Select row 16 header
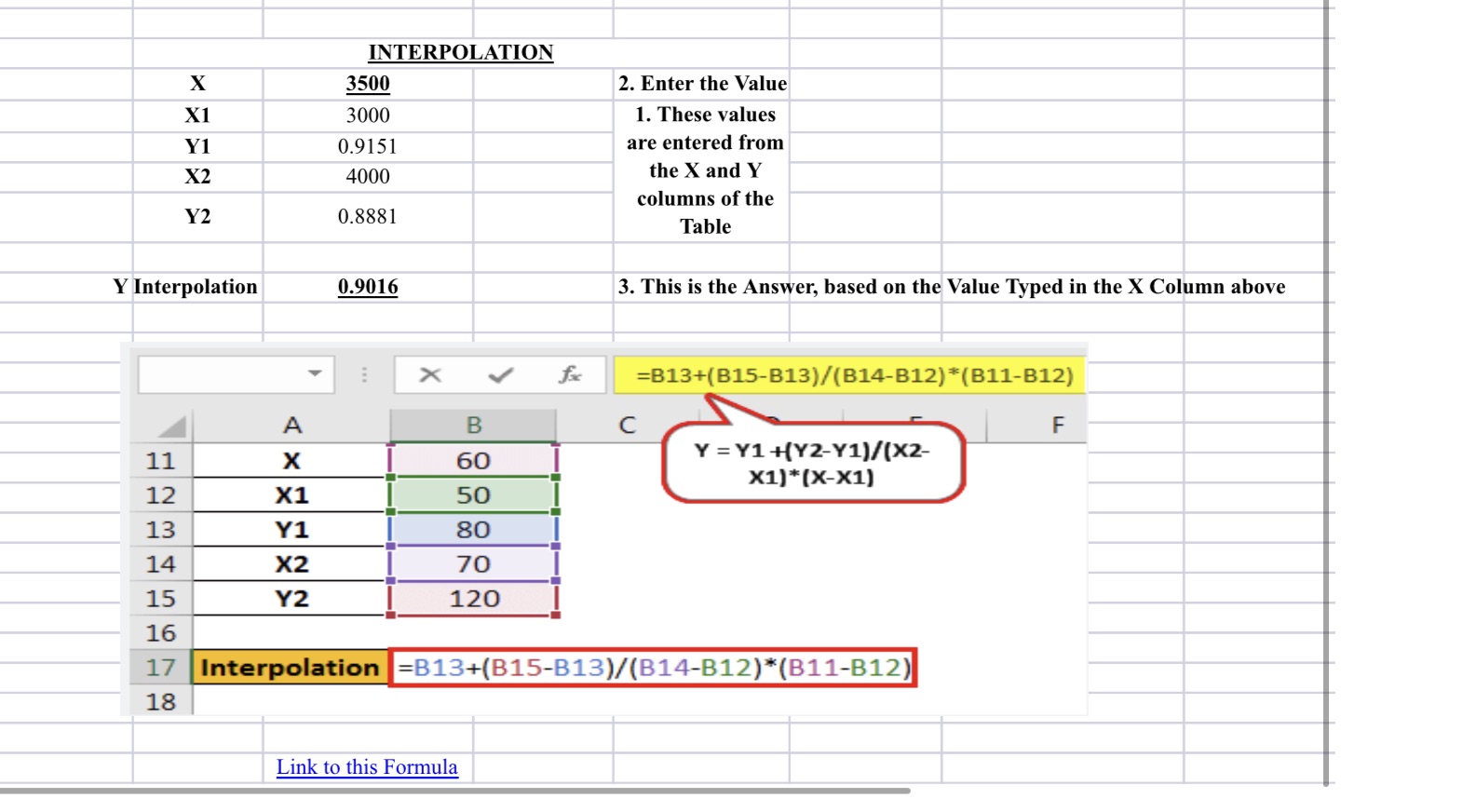1463x812 pixels. pyautogui.click(x=160, y=633)
